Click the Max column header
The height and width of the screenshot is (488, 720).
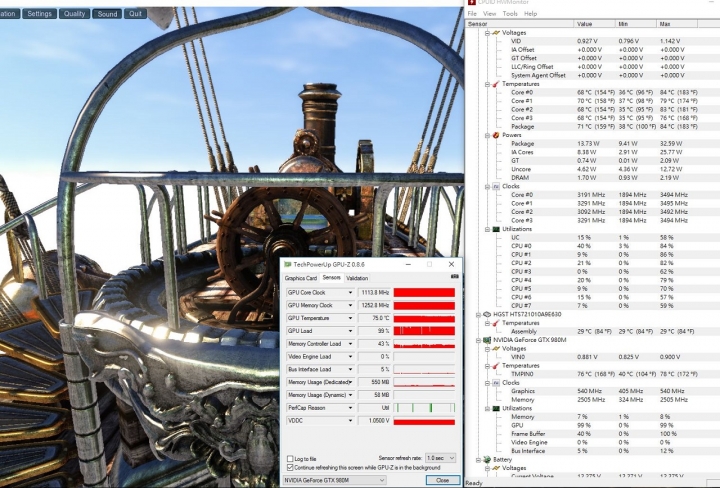click(677, 24)
